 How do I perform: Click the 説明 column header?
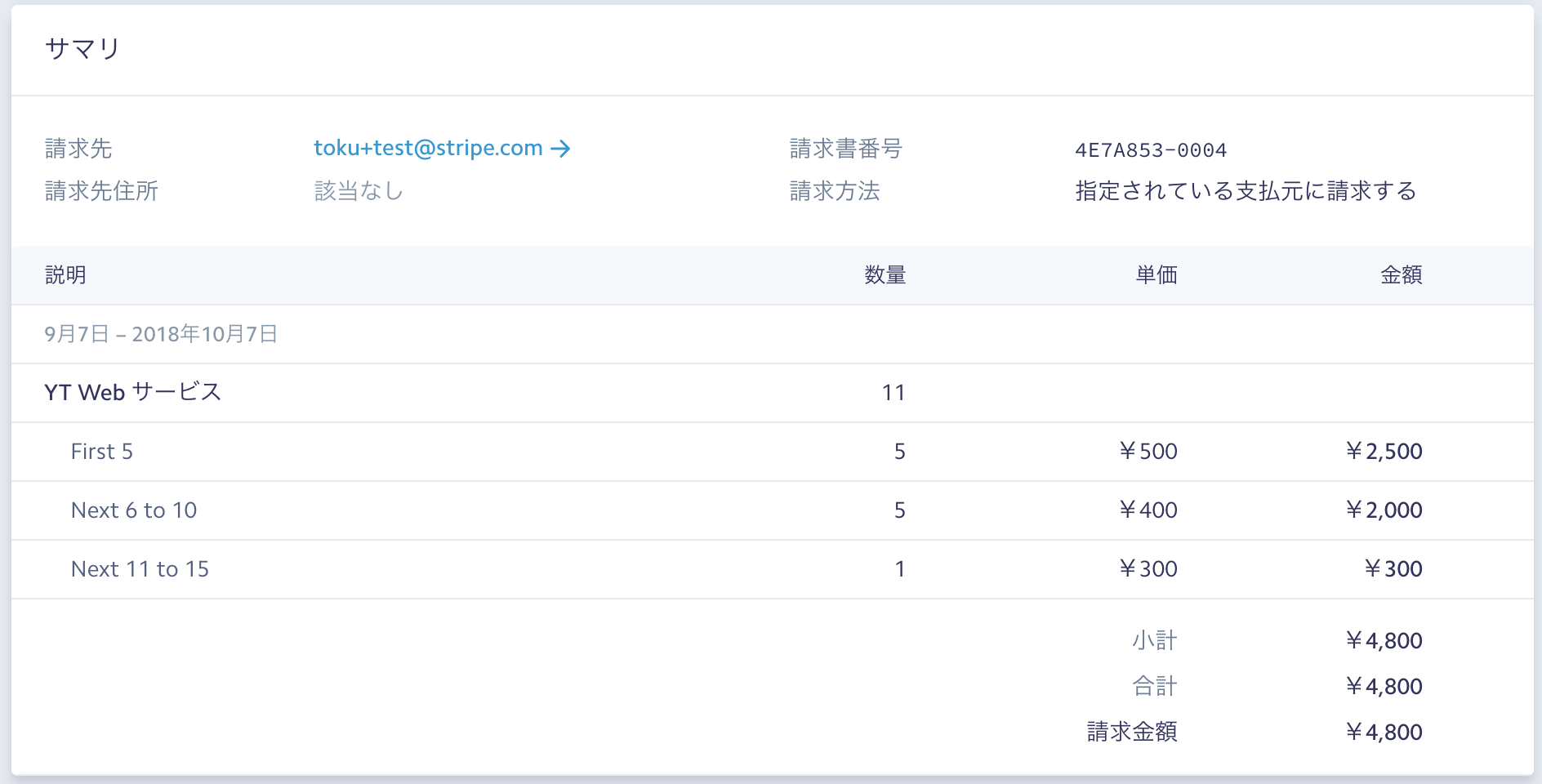click(x=65, y=275)
